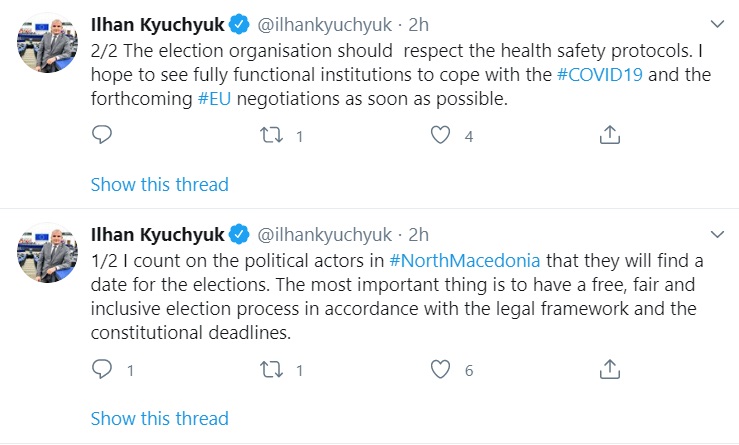The width and height of the screenshot is (739, 445).
Task: Reply to the 1/2 NorthMacedonia tweet
Action: pyautogui.click(x=103, y=370)
